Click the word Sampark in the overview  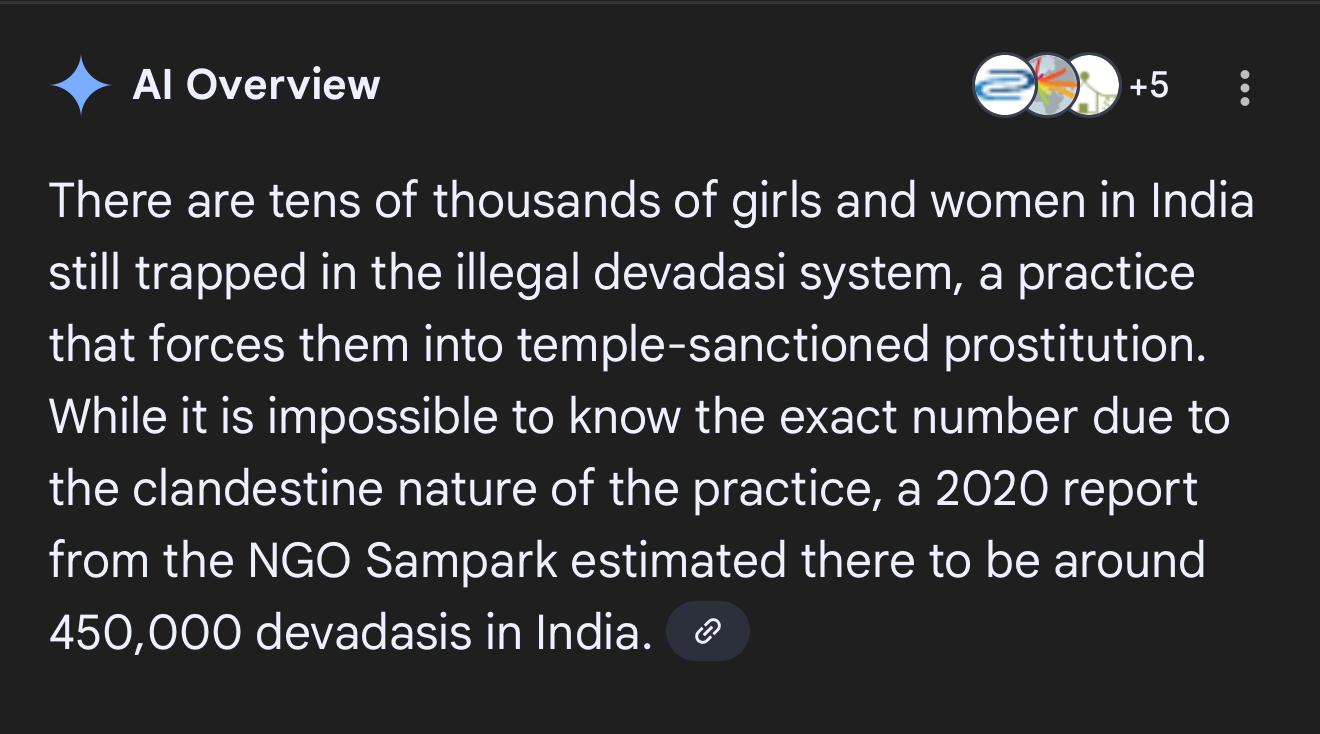462,561
